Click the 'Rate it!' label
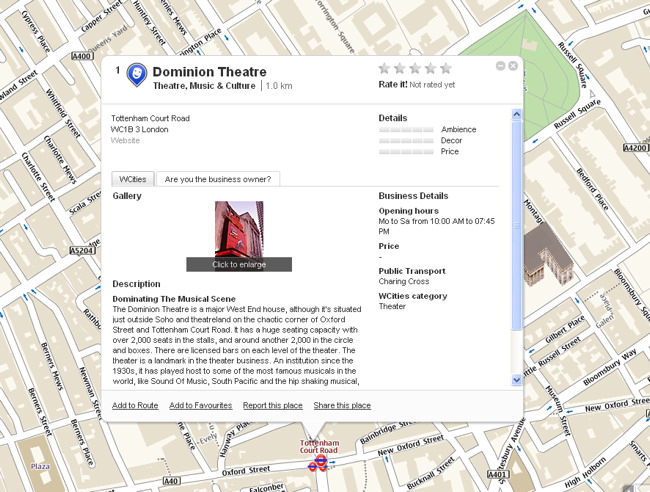The height and width of the screenshot is (492, 650). click(x=393, y=85)
